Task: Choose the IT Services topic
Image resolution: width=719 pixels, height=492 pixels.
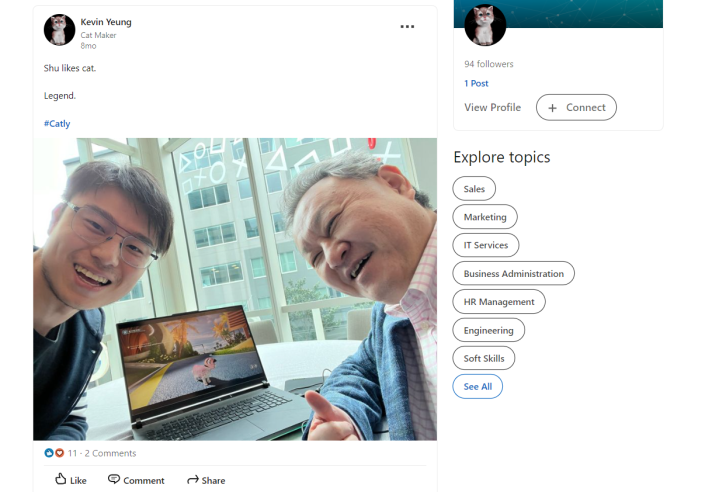Action: pyautogui.click(x=486, y=245)
